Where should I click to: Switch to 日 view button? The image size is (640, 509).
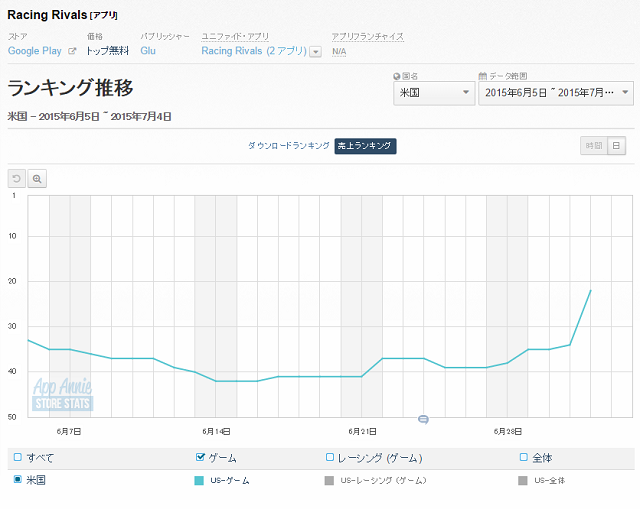(x=616, y=146)
